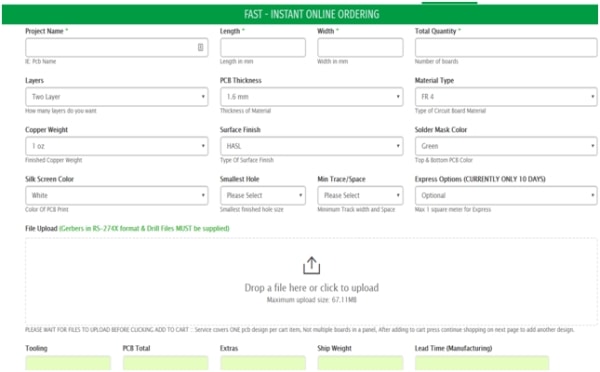
Task: Click the 'Type of Circuit Board Material' hint
Action: pos(450,111)
